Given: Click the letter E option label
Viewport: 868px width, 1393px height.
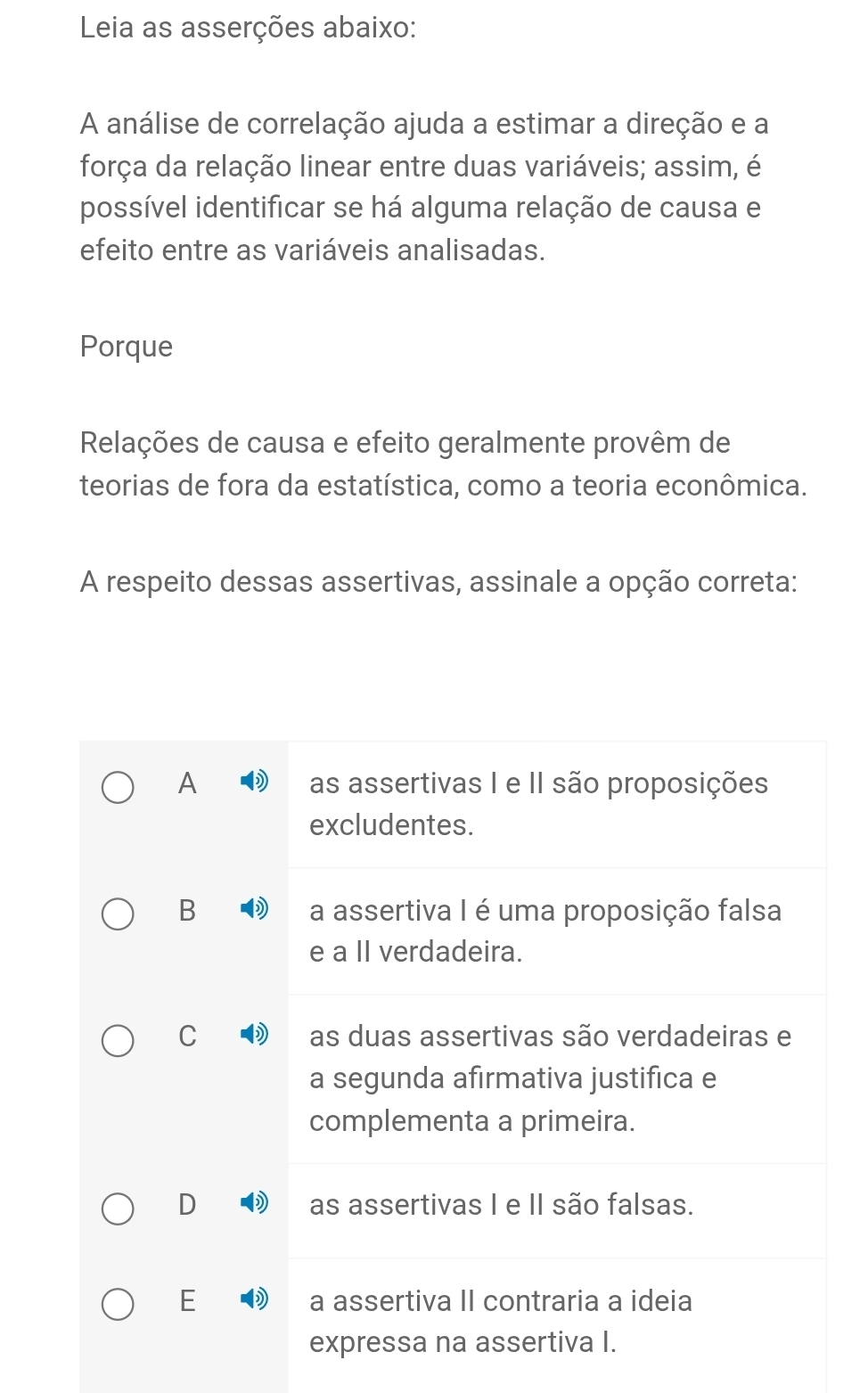Looking at the screenshot, I should (187, 1301).
